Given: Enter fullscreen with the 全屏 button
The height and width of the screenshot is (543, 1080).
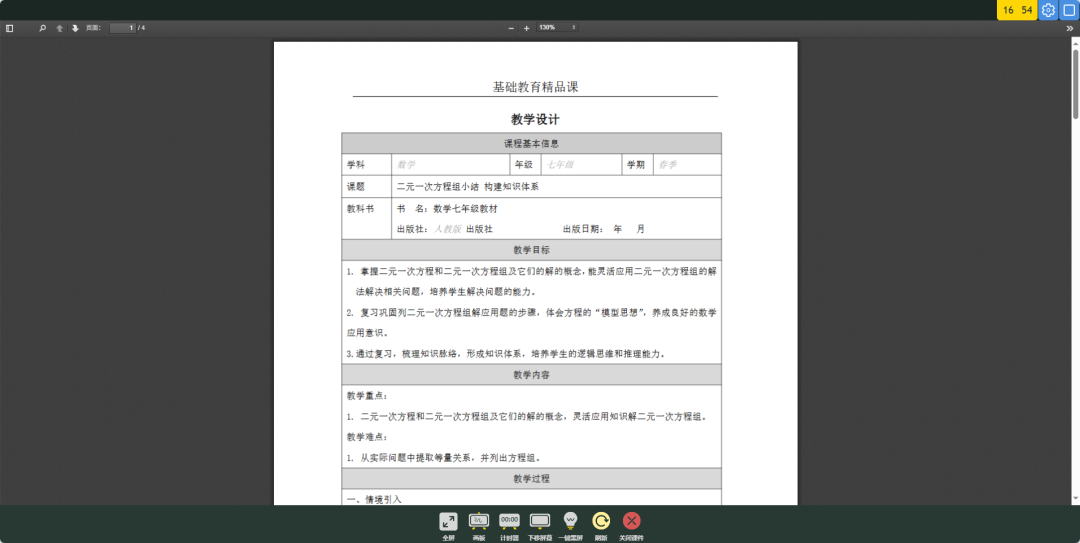Looking at the screenshot, I should coord(448,526).
